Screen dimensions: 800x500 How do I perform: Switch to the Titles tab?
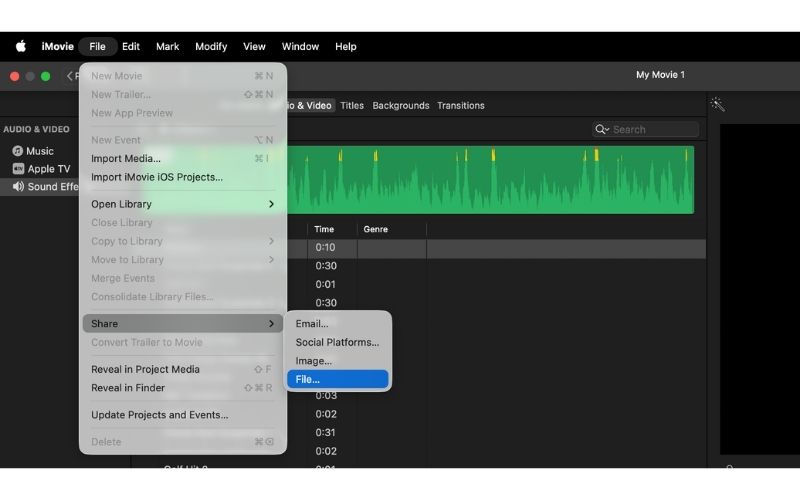click(x=352, y=106)
